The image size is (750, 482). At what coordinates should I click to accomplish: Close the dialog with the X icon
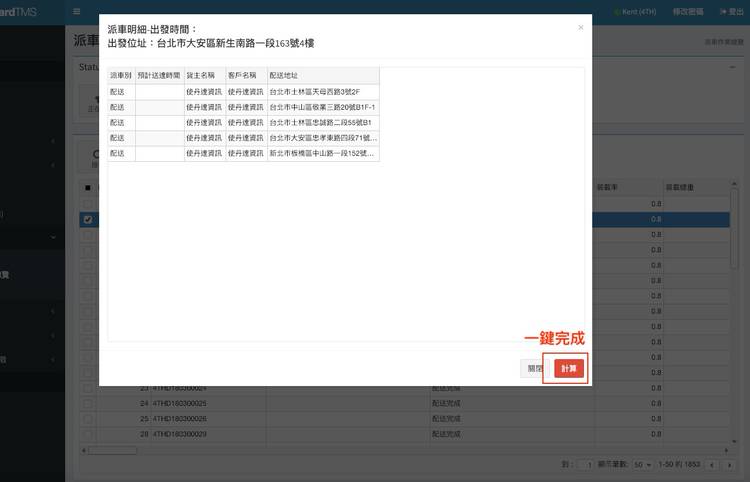pyautogui.click(x=581, y=27)
